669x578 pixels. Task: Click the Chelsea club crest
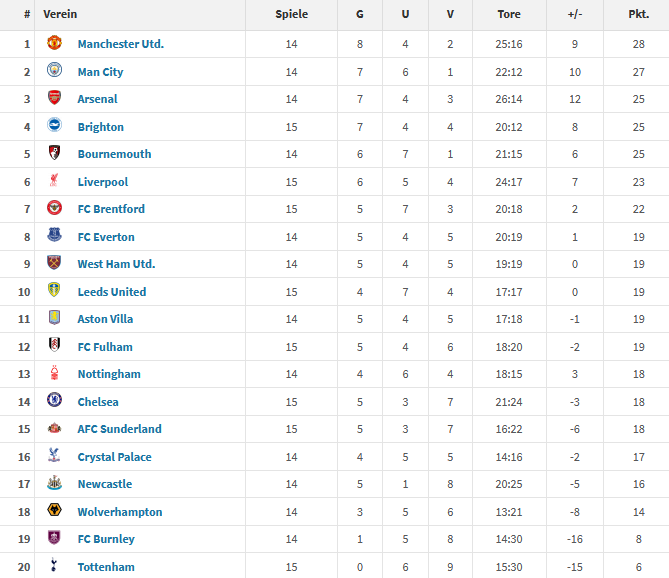pyautogui.click(x=55, y=401)
